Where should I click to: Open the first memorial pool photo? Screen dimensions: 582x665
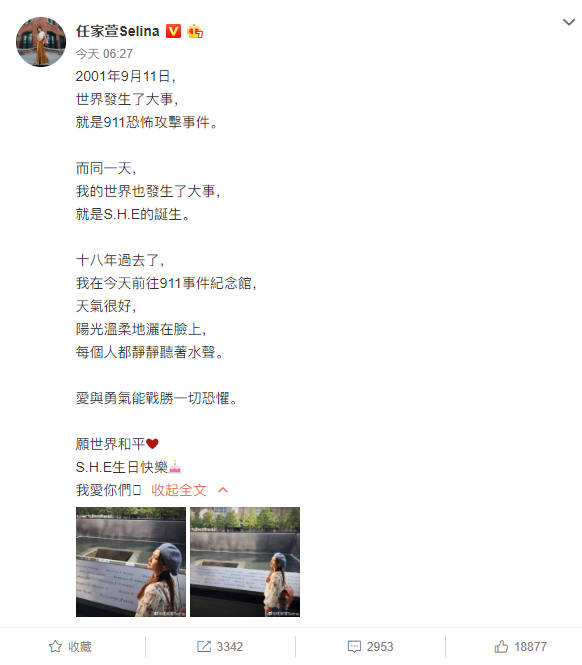tap(131, 562)
